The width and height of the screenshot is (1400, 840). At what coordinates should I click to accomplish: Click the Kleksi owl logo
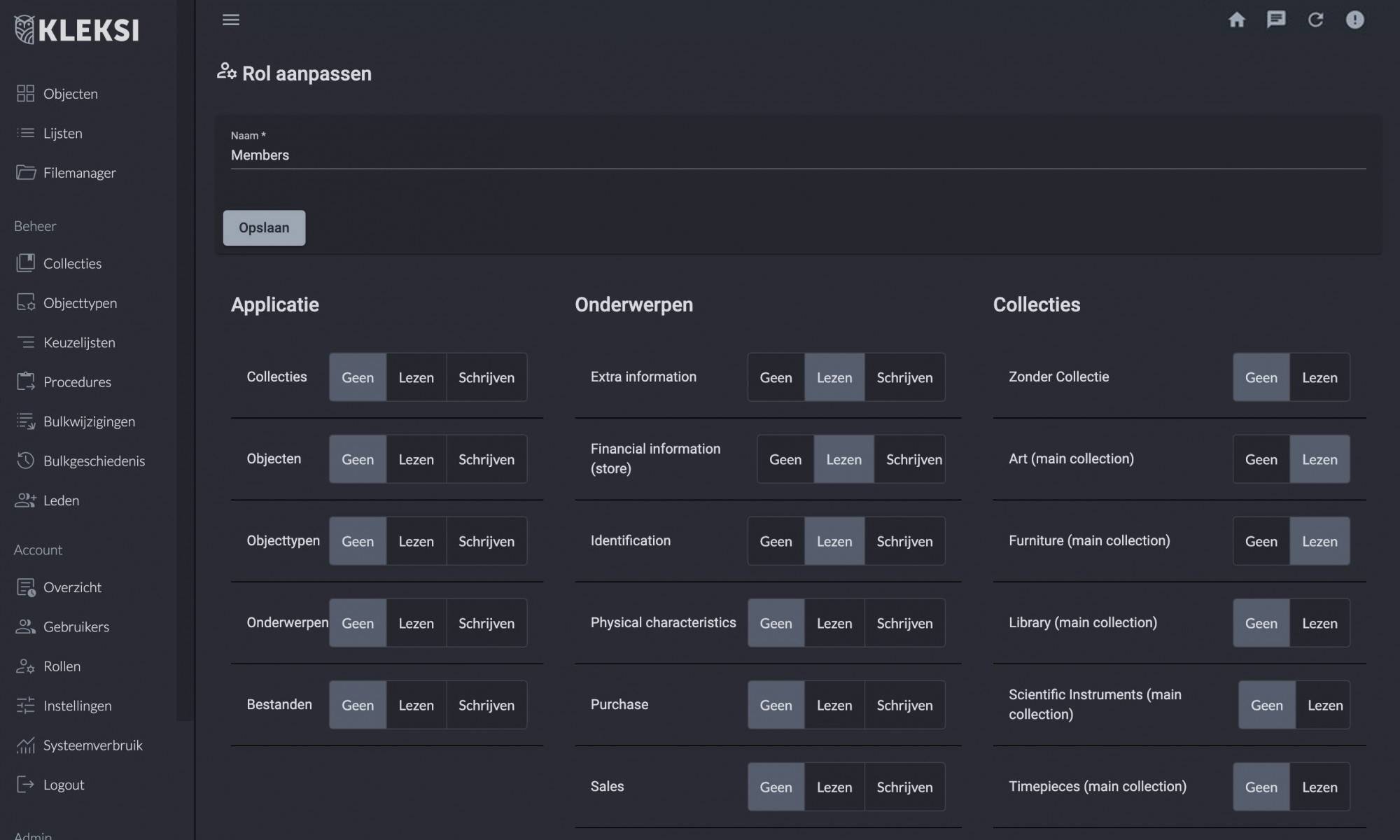[24, 29]
